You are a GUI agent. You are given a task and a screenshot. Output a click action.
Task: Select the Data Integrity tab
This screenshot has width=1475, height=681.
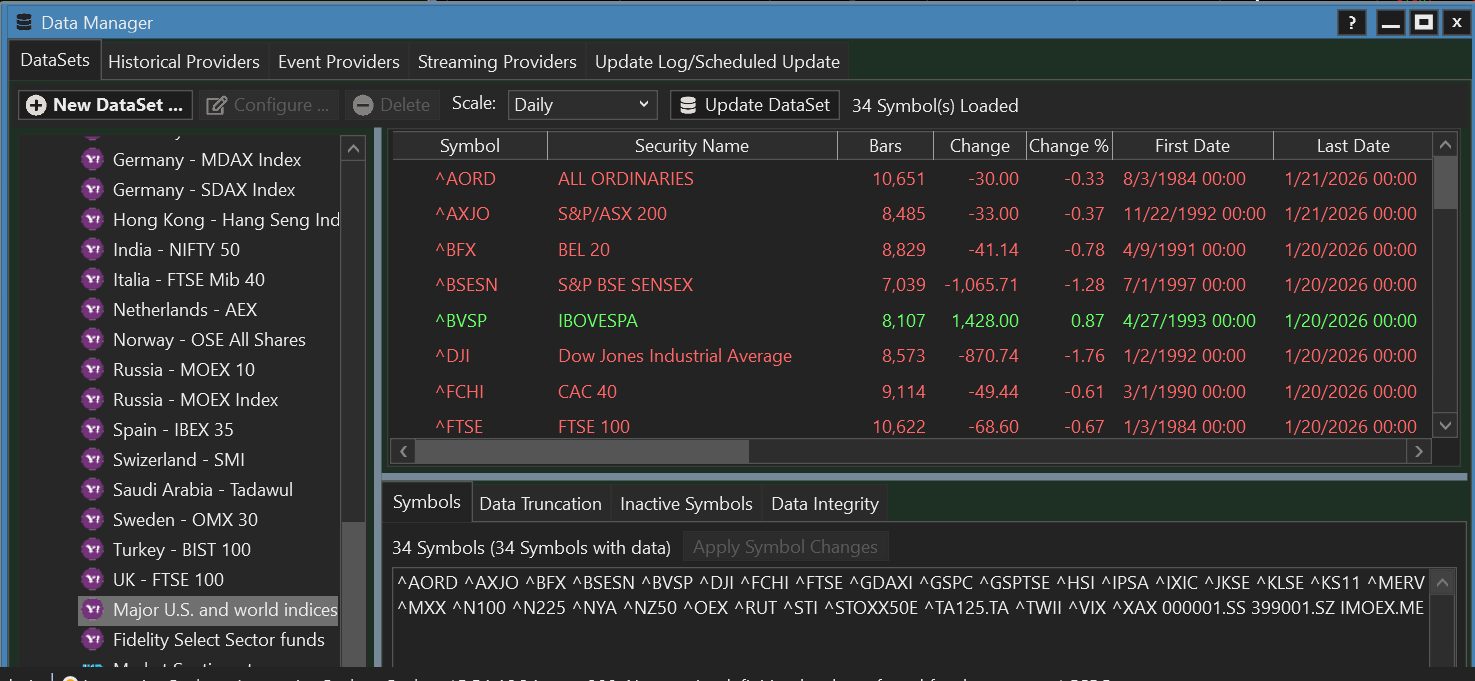tap(824, 504)
